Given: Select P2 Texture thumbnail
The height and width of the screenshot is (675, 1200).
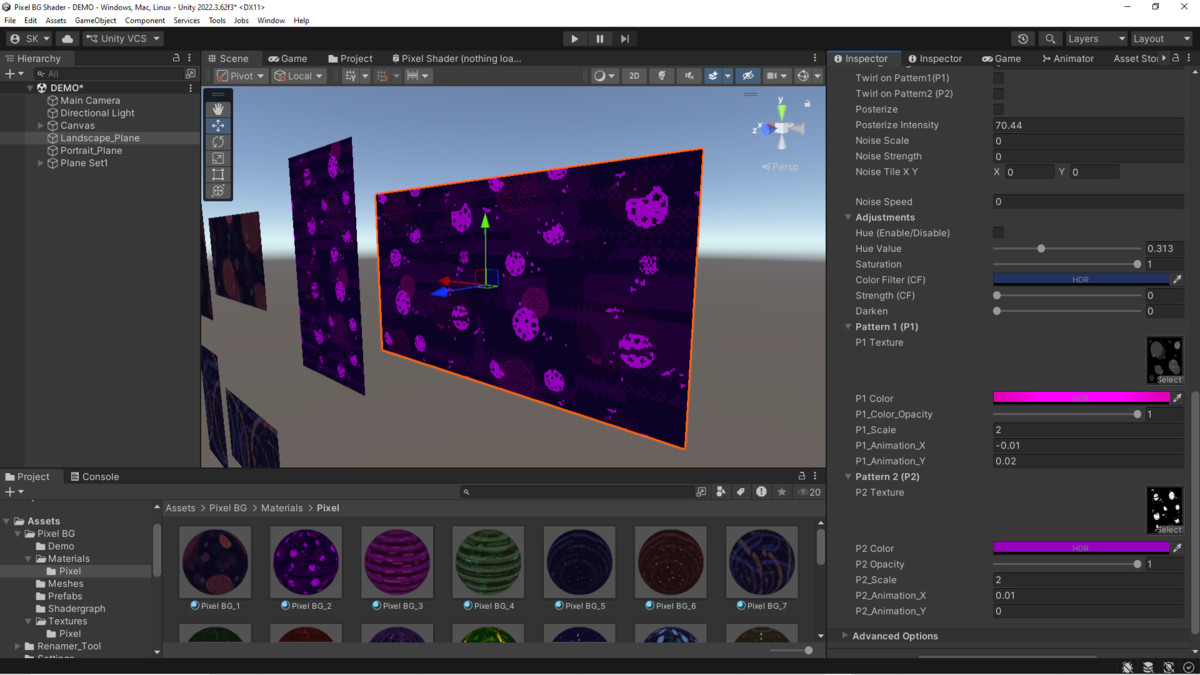Looking at the screenshot, I should point(1165,510).
